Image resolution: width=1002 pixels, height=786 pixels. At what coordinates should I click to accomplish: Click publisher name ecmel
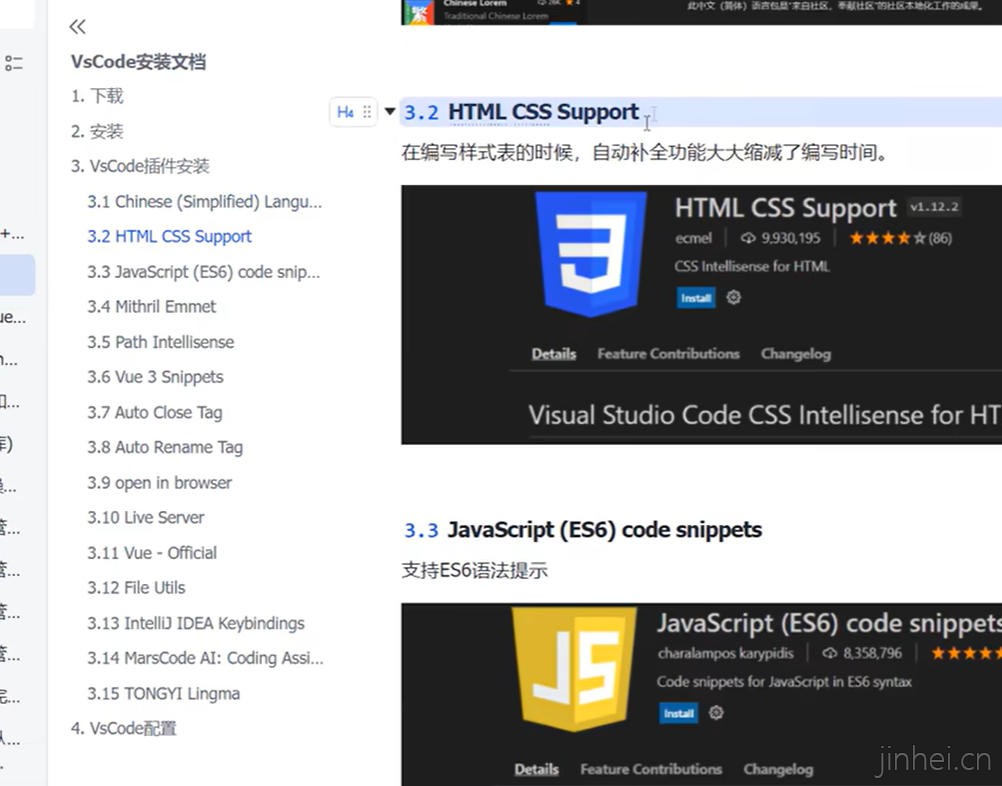click(x=693, y=238)
